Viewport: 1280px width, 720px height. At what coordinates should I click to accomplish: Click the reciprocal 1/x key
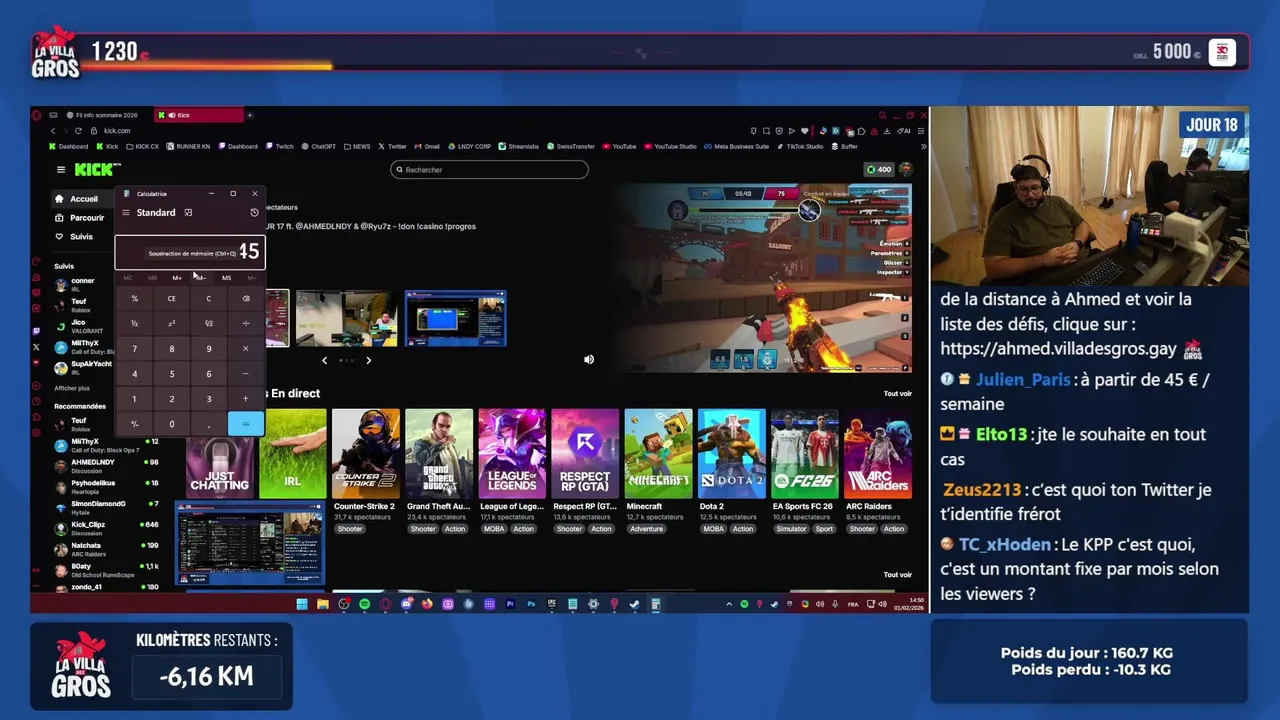[x=134, y=323]
